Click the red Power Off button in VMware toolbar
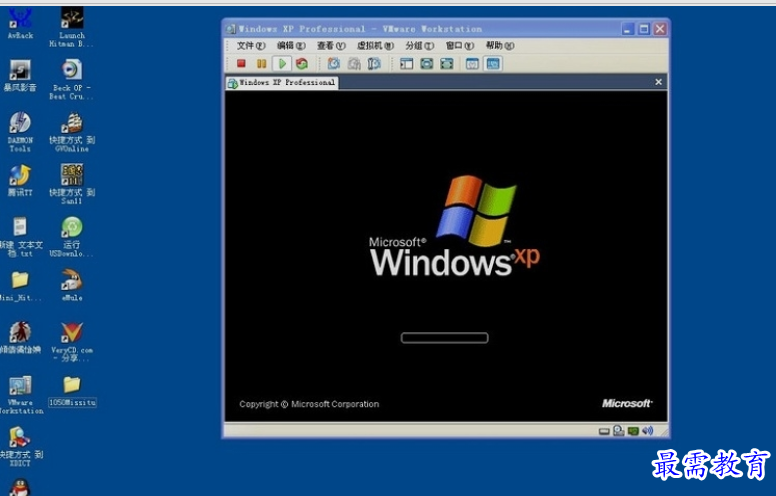This screenshot has width=776, height=496. coord(241,63)
